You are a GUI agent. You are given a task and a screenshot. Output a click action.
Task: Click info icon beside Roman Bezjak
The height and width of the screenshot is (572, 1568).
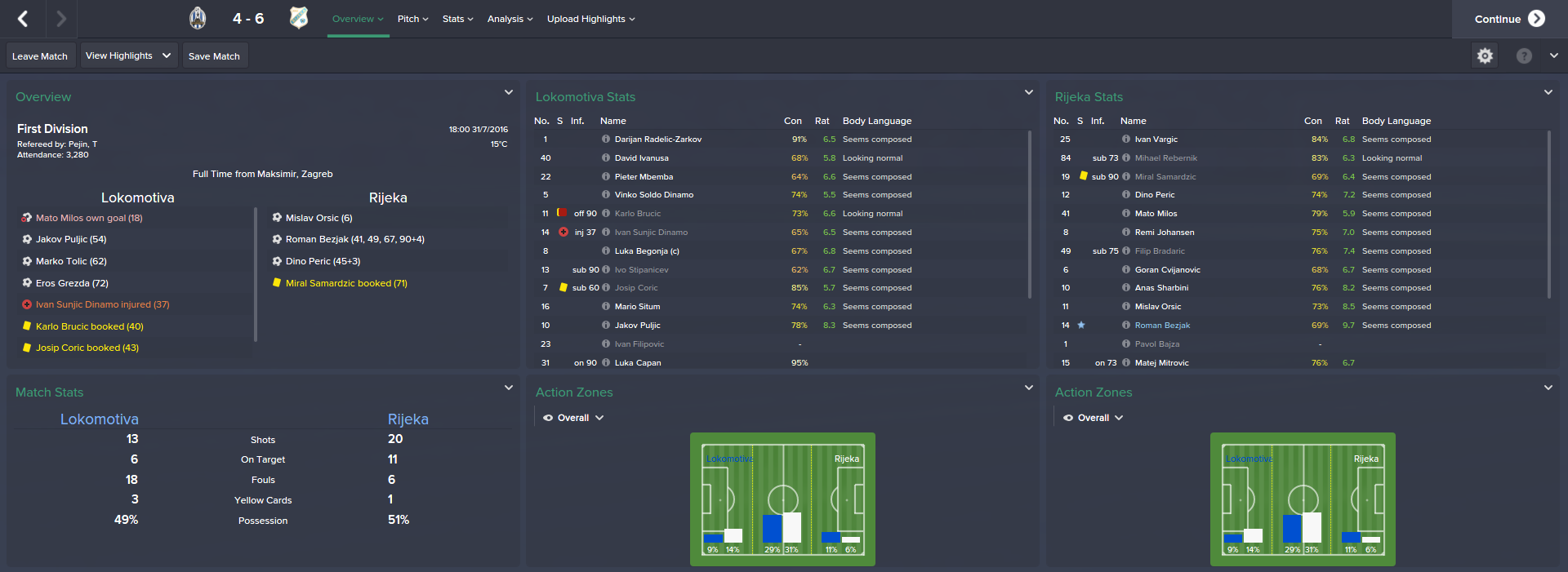coord(1126,326)
